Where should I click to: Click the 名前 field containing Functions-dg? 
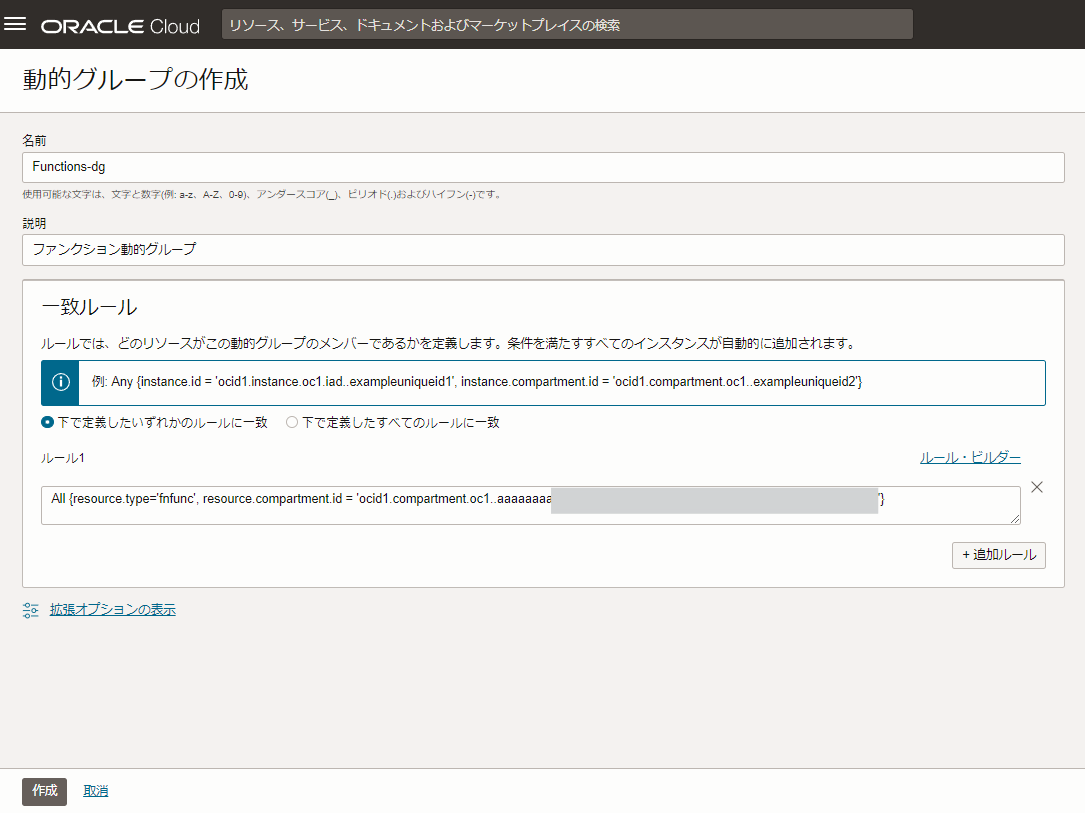click(543, 167)
